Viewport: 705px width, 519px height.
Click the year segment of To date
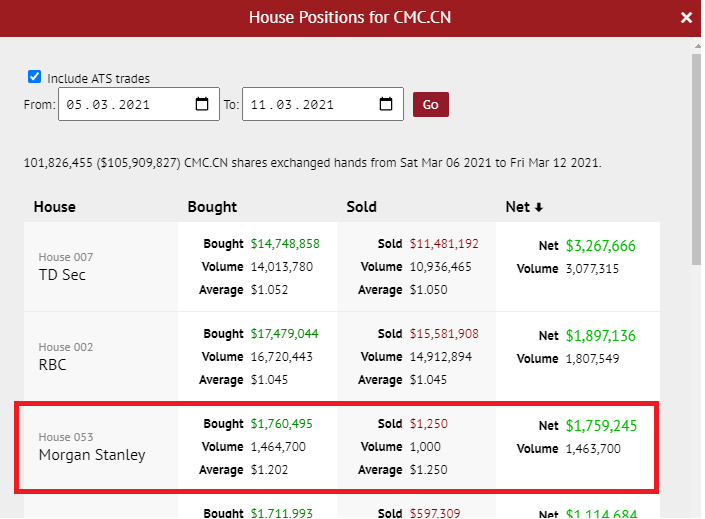tap(317, 105)
